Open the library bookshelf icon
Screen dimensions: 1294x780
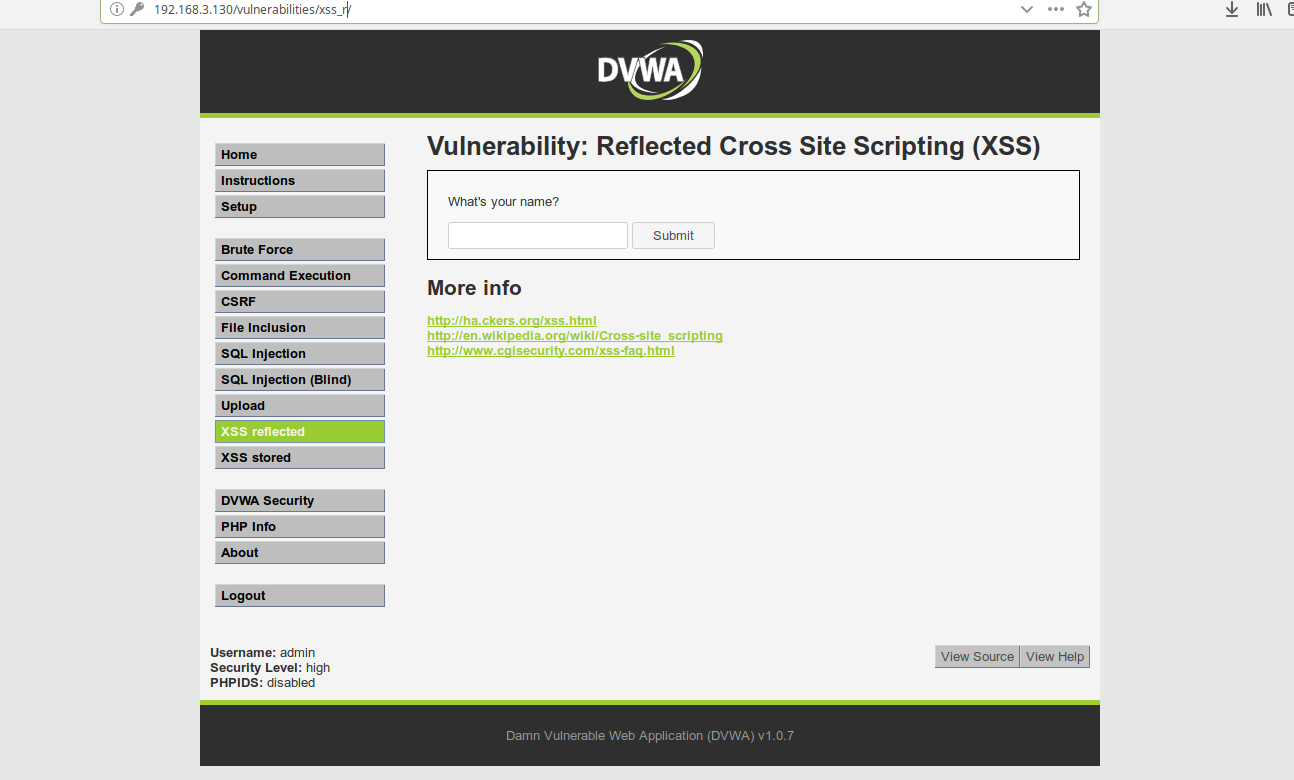click(x=1265, y=9)
